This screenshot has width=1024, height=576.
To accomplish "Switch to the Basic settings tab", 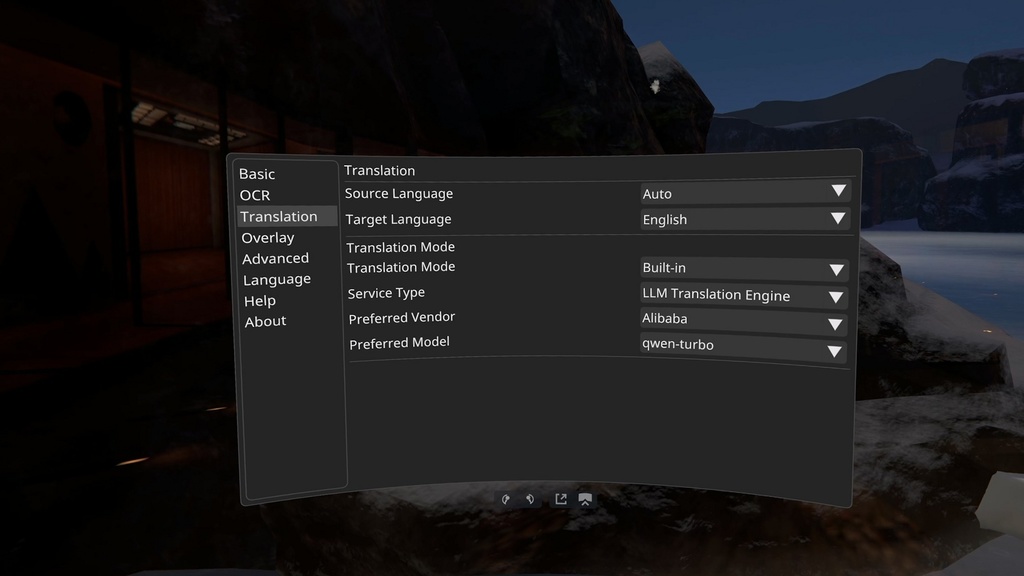I will pyautogui.click(x=257, y=174).
